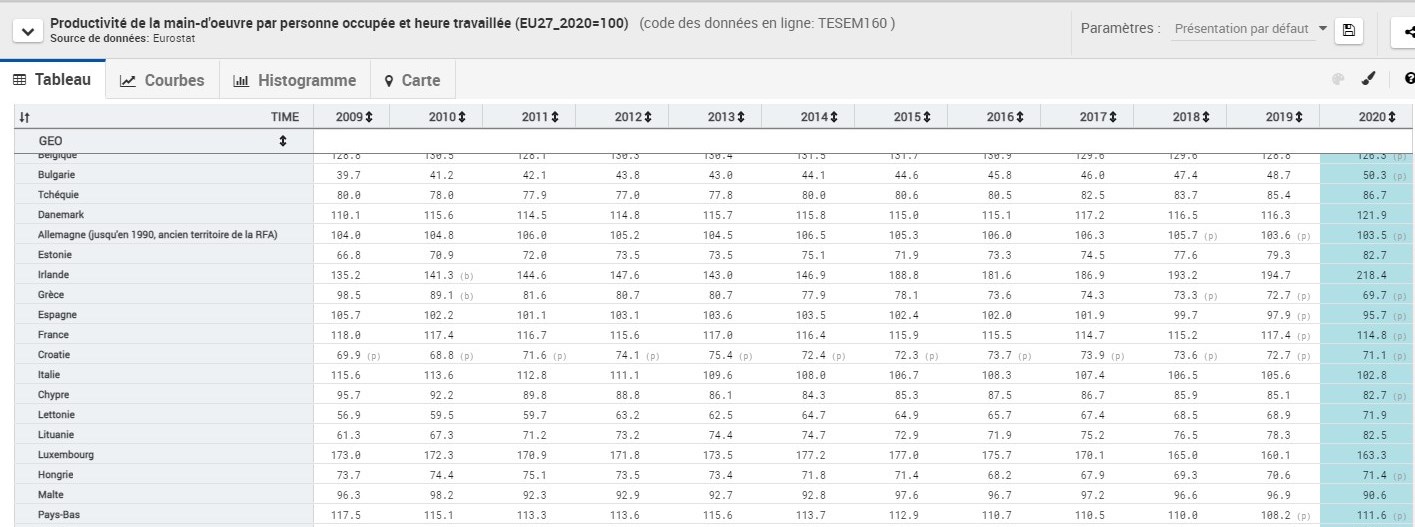Open the Présentation par défaut dropdown
The width and height of the screenshot is (1415, 527).
1249,30
